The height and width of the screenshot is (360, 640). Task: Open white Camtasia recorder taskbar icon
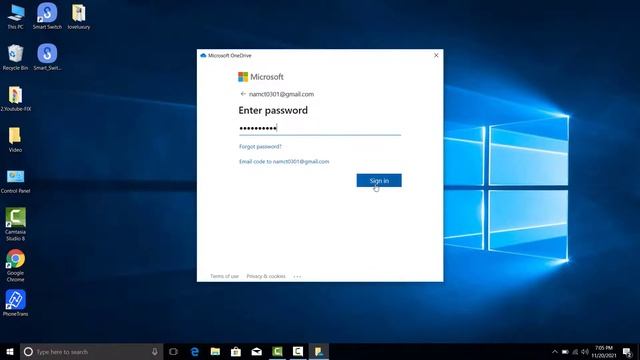click(x=298, y=351)
